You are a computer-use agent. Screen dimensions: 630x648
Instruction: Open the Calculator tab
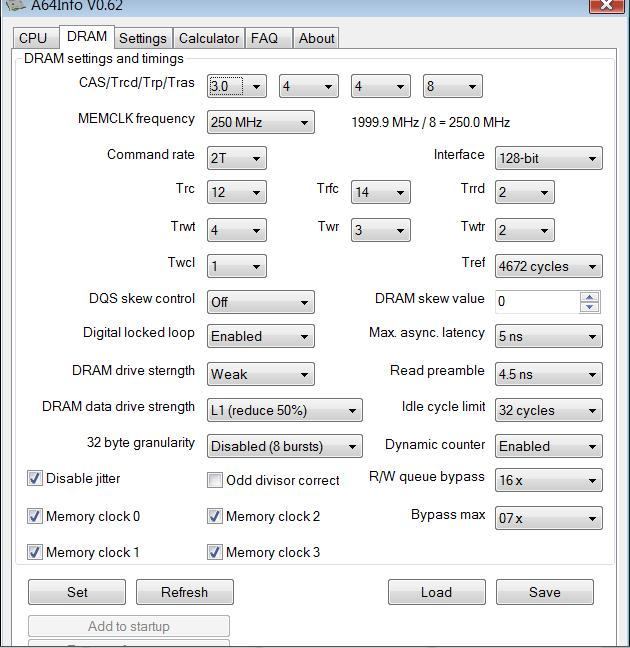tap(209, 38)
